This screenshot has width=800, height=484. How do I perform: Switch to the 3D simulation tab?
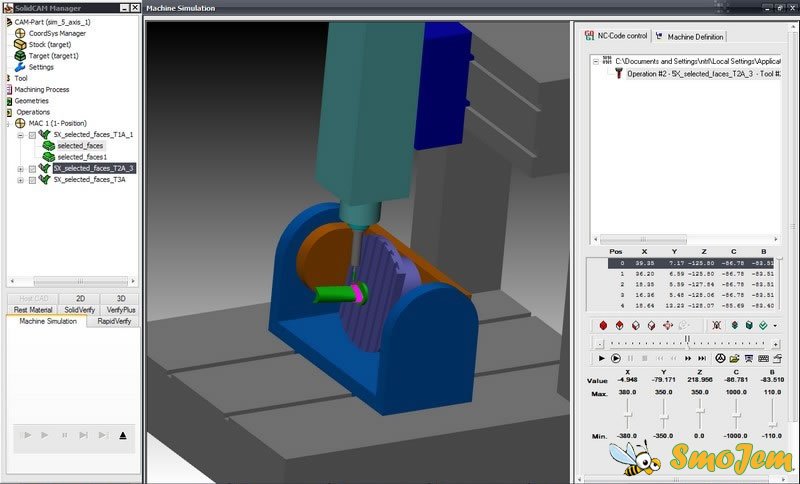(x=121, y=298)
